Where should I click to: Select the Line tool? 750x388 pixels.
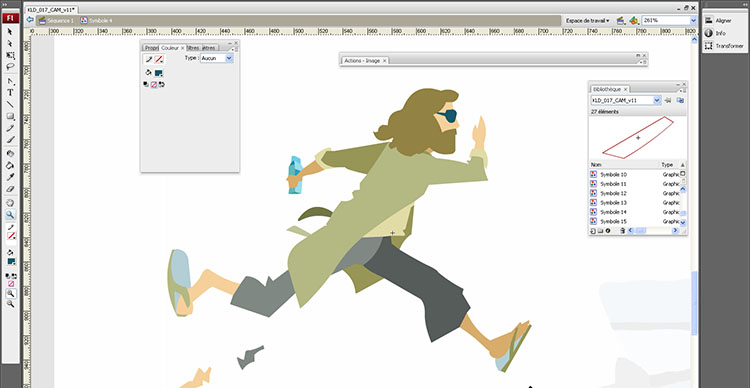tap(10, 104)
